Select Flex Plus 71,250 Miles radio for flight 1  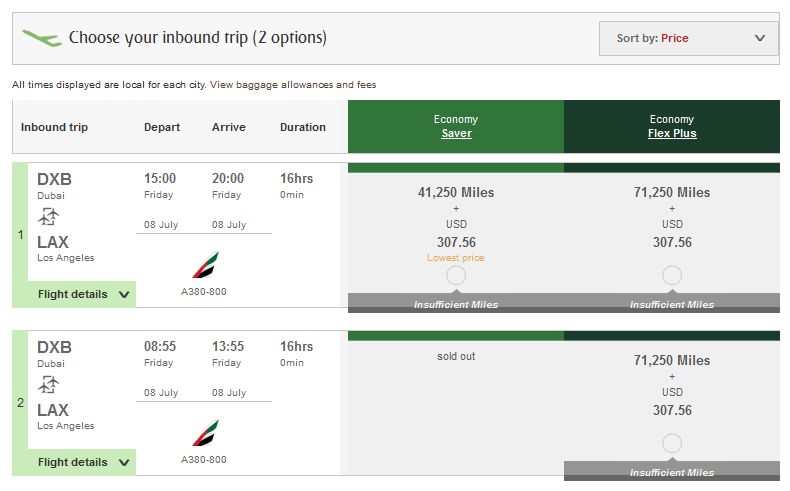tap(672, 275)
